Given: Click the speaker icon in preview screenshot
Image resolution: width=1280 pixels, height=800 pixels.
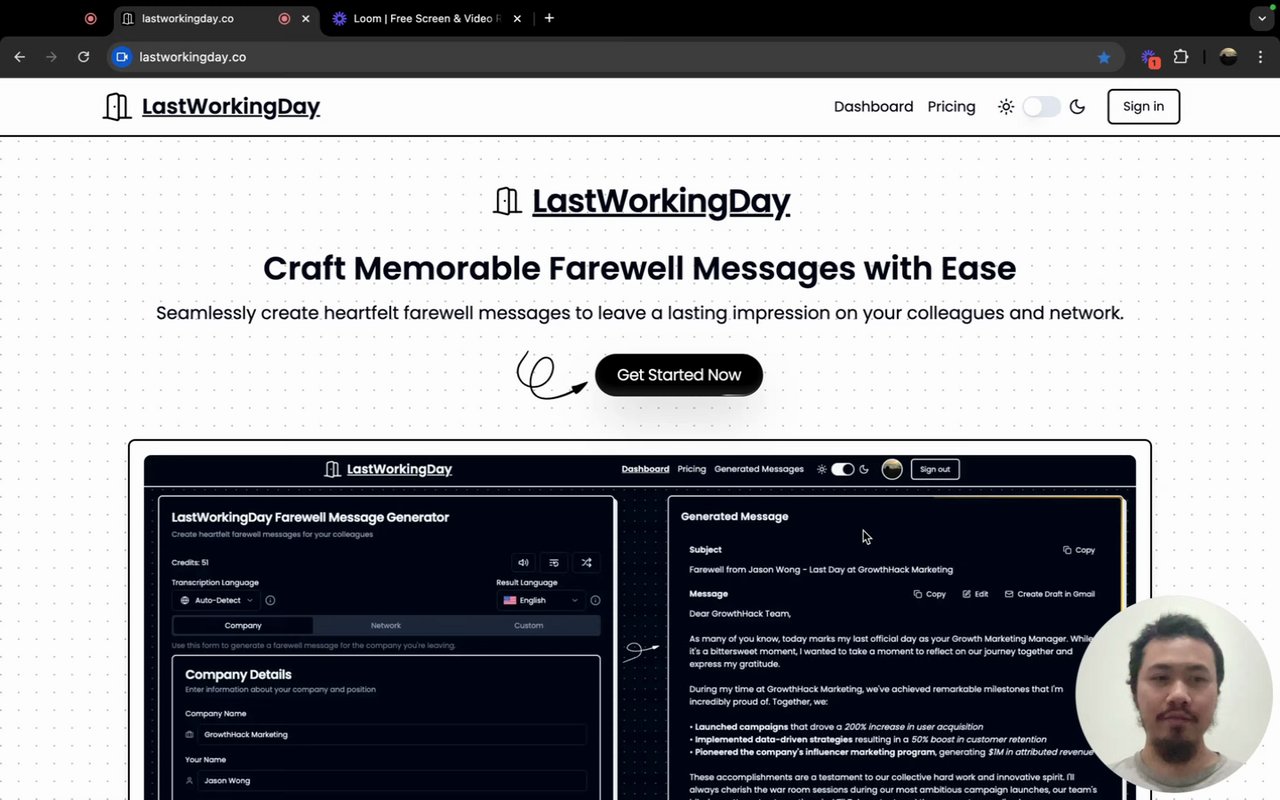Looking at the screenshot, I should 523,562.
